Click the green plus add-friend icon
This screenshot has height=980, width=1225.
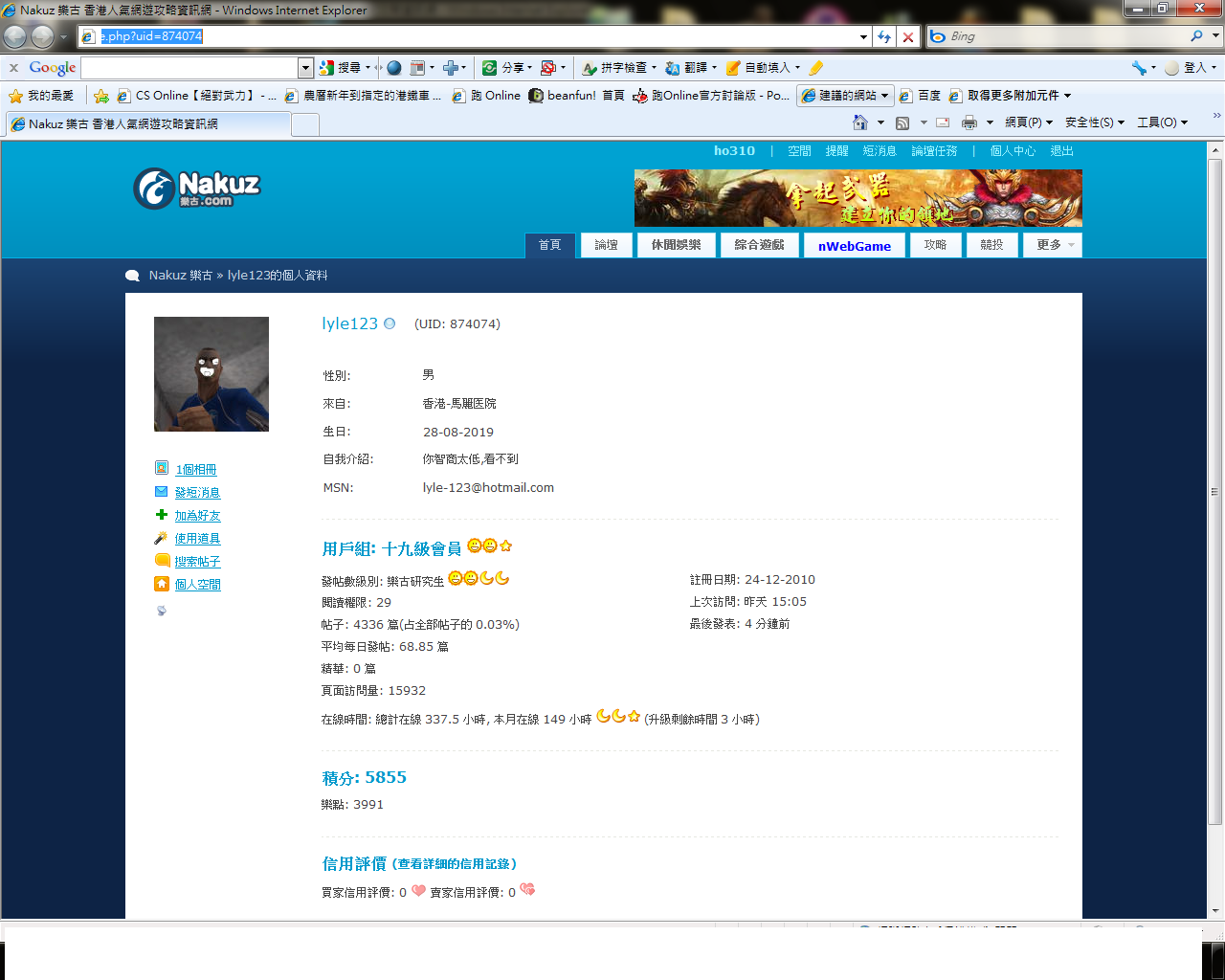point(162,515)
